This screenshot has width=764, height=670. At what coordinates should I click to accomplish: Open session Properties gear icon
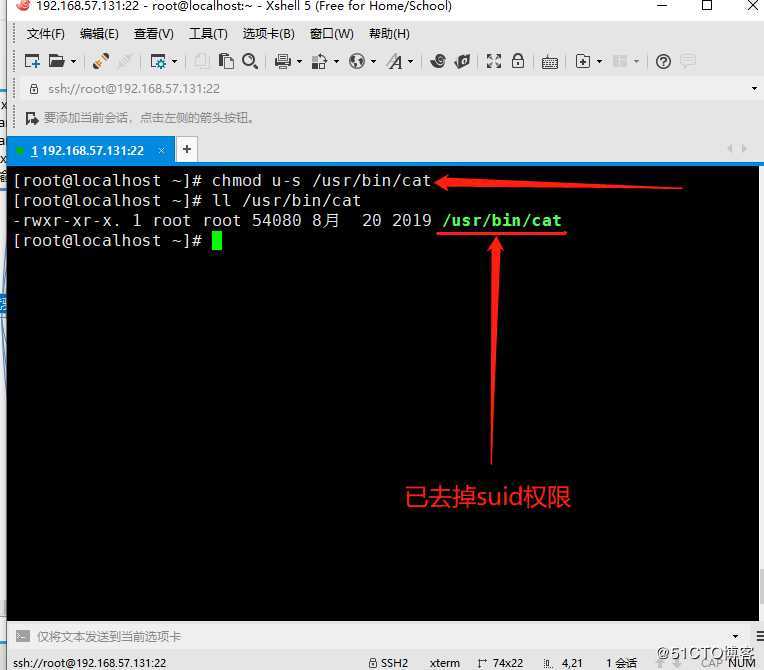158,61
